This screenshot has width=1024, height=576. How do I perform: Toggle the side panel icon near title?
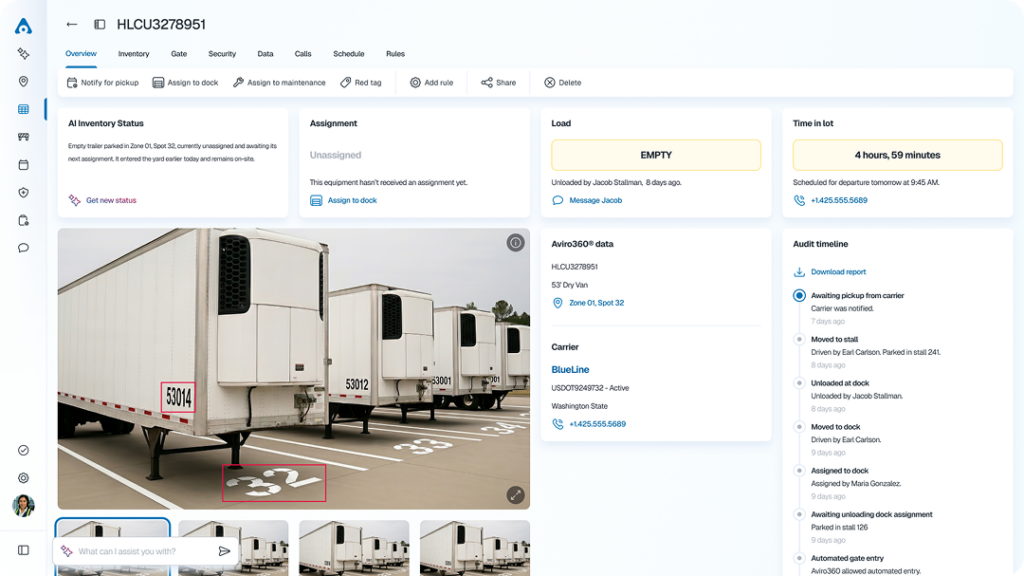pyautogui.click(x=99, y=24)
